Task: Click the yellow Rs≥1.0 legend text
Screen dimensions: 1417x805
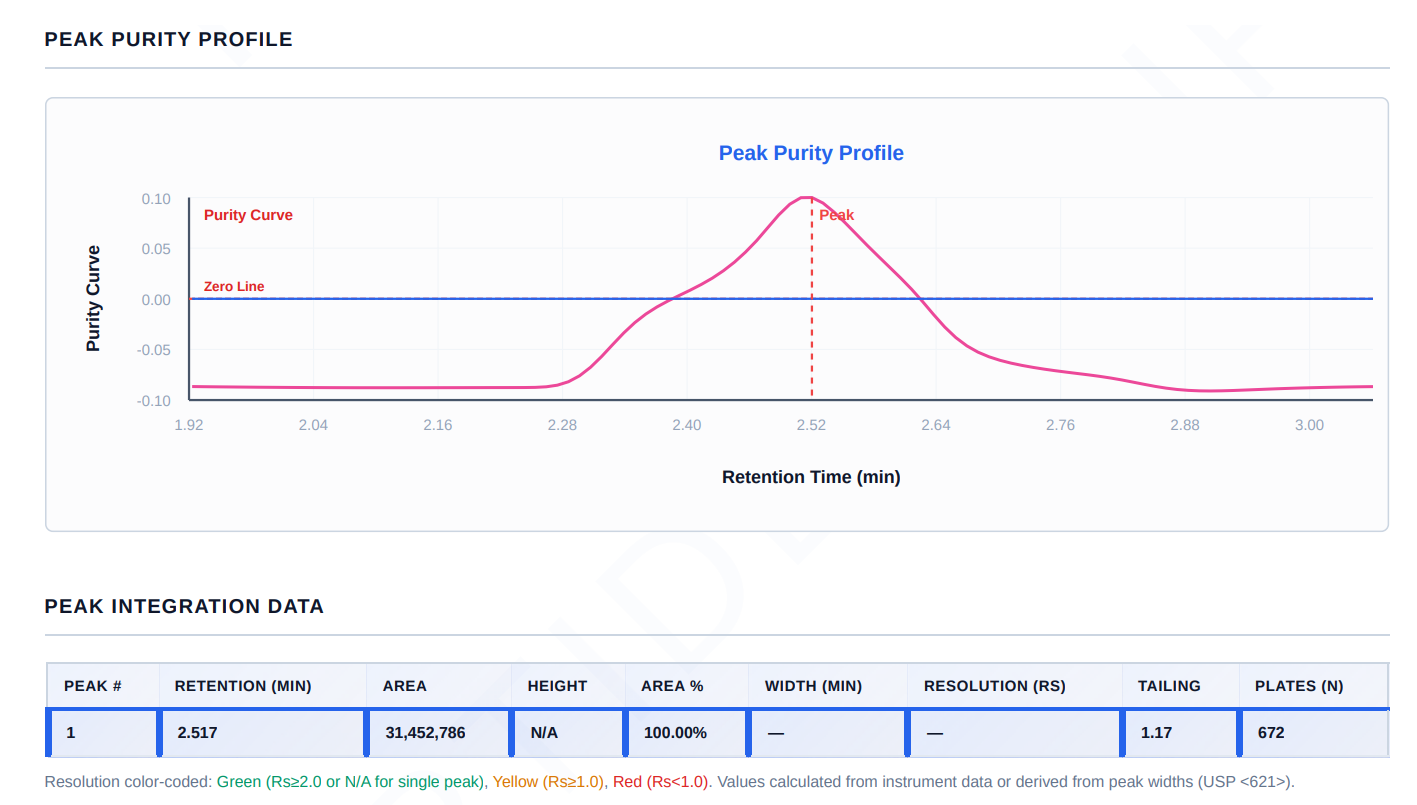Action: pos(547,782)
